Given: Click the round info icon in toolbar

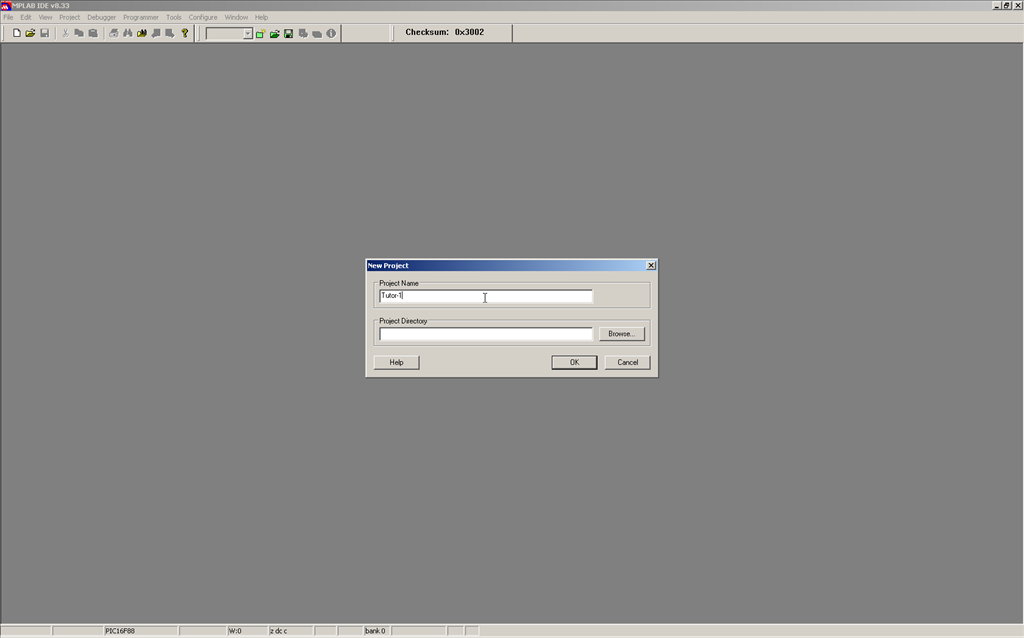Looking at the screenshot, I should coord(331,33).
